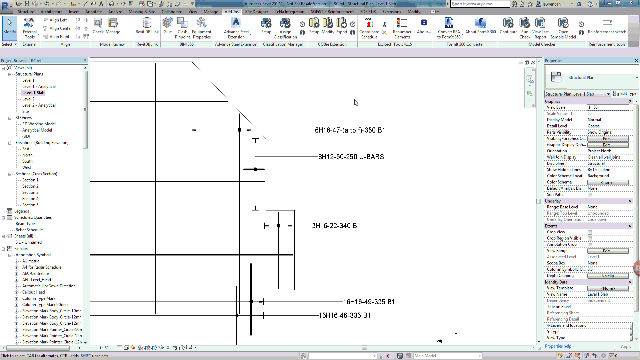Collapse the Structural Plans tree node
This screenshot has height=360, width=640.
9,74
